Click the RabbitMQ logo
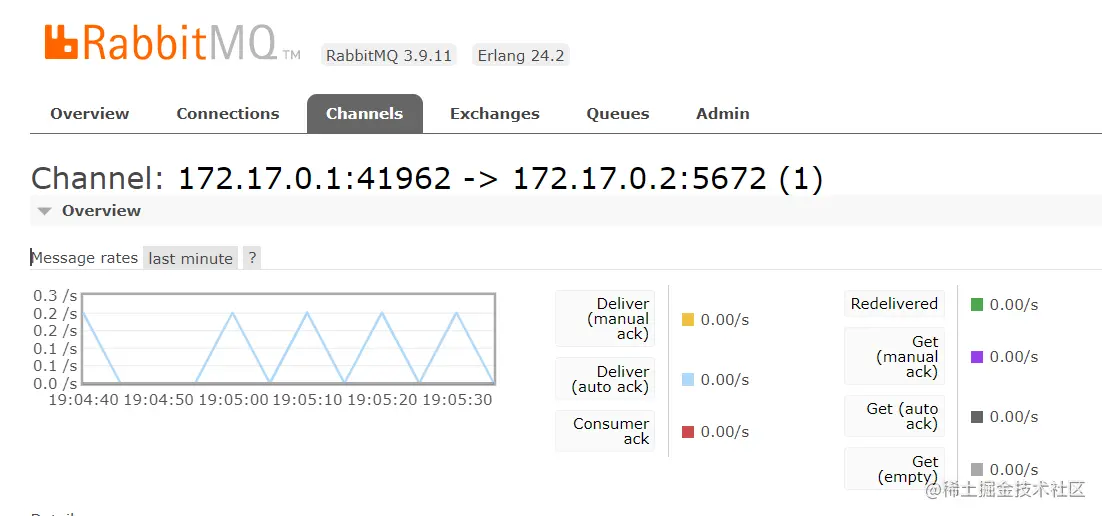 172,43
